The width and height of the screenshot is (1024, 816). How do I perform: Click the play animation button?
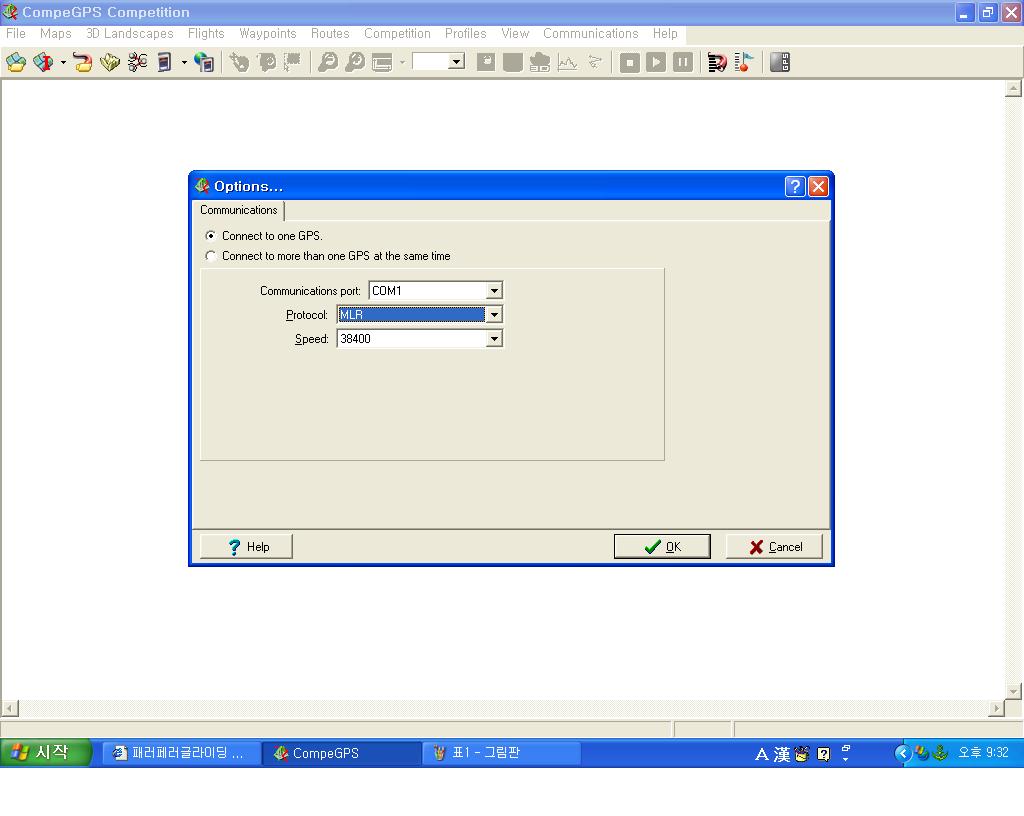tap(656, 62)
